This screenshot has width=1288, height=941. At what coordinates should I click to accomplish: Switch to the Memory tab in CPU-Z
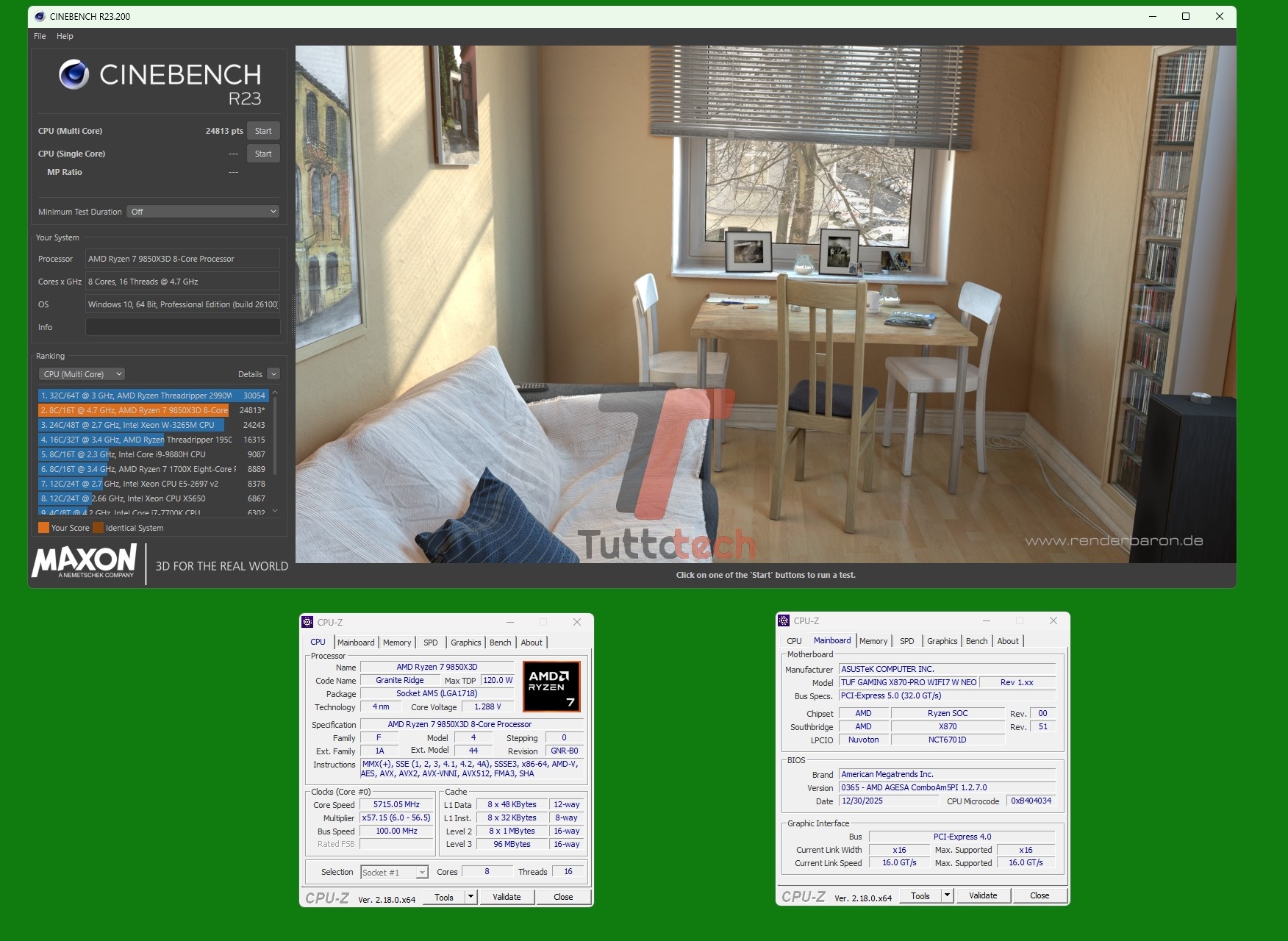[x=397, y=642]
